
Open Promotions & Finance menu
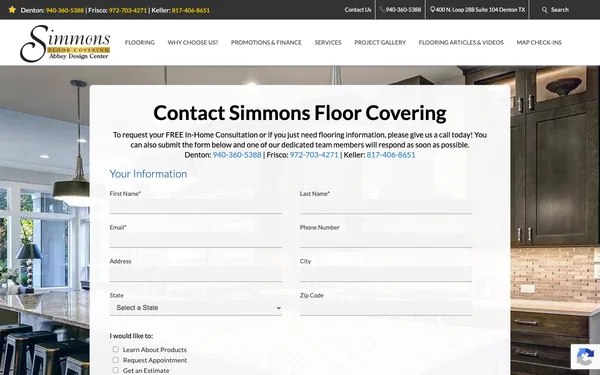[x=266, y=42]
